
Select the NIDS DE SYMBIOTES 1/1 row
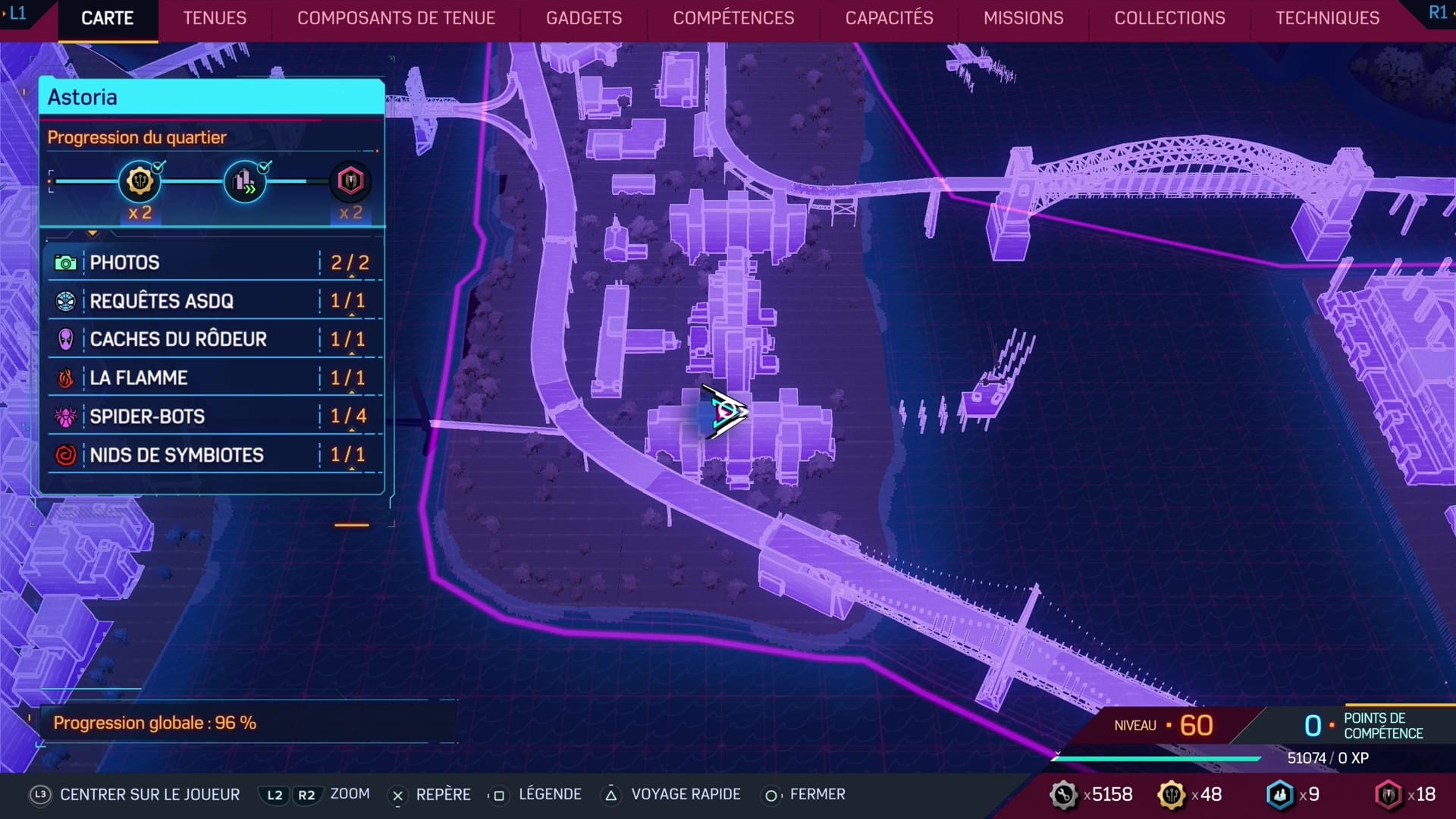click(214, 455)
